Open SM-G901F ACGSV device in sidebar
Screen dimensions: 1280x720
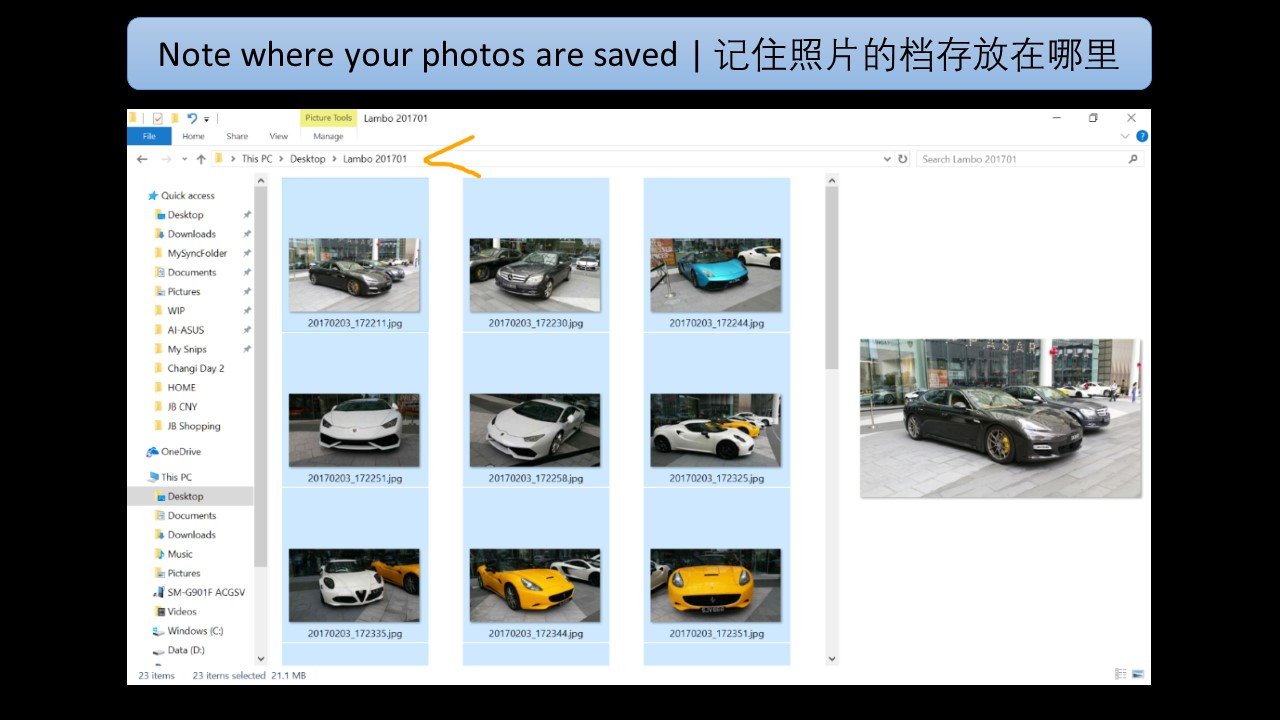(206, 592)
